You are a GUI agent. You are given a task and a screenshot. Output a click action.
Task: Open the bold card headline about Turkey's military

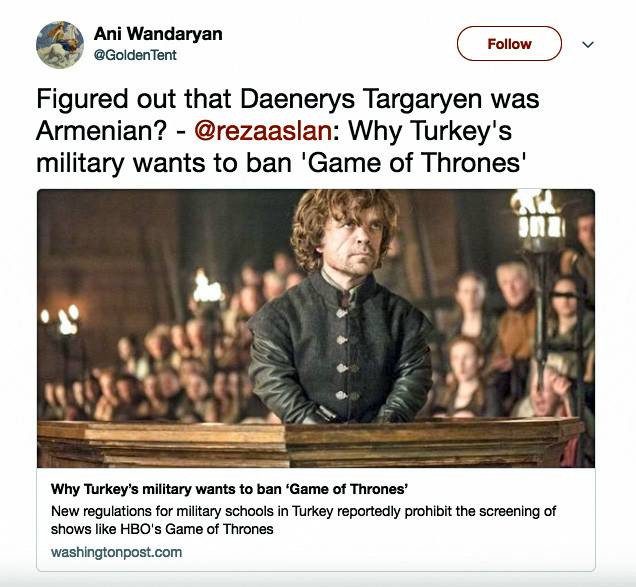click(x=229, y=489)
